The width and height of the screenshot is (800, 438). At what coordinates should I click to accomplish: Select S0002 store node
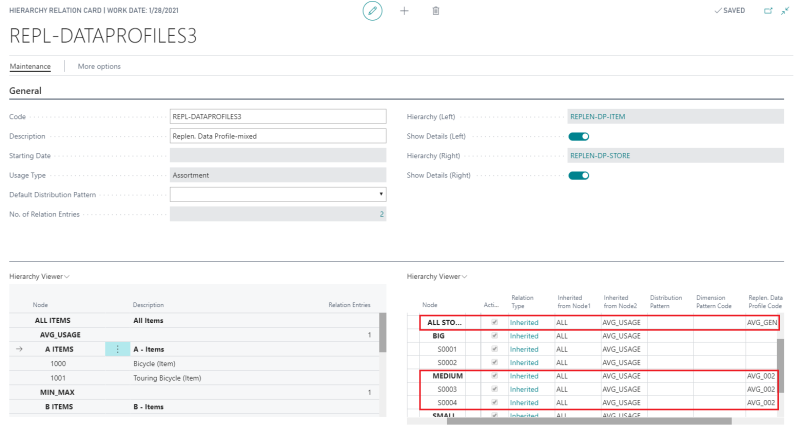coord(447,362)
